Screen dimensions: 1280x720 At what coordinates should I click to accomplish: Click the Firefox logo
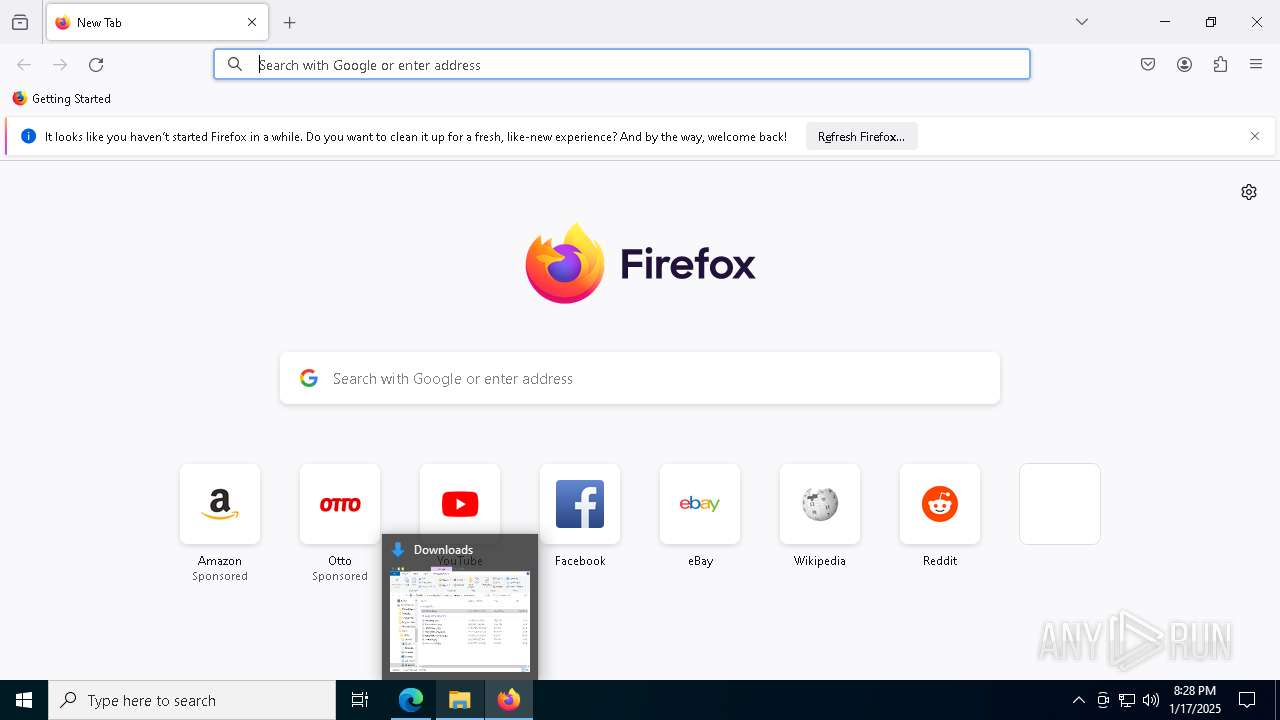click(640, 263)
